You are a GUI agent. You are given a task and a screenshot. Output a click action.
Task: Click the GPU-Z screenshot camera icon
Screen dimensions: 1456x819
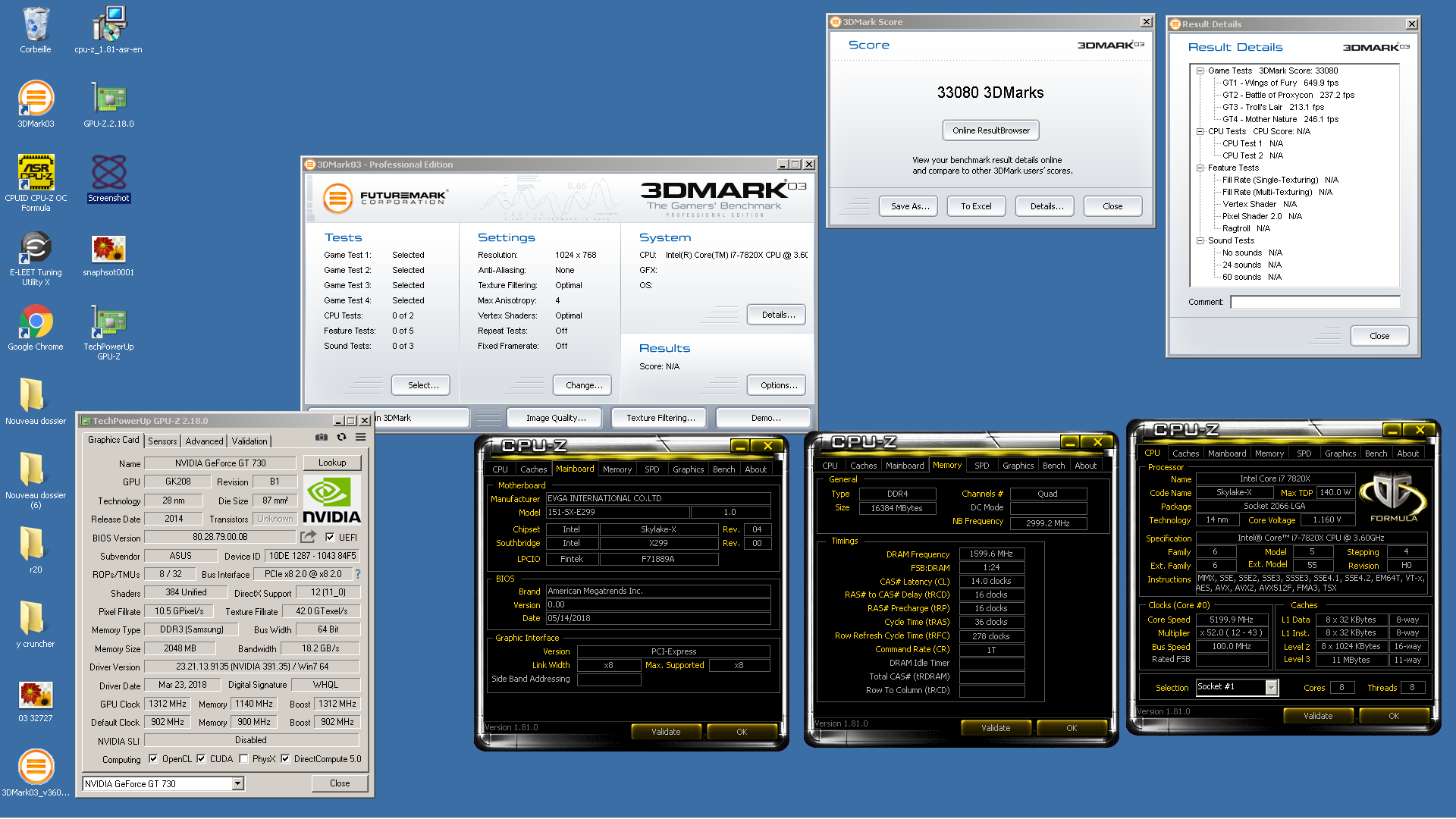point(322,438)
